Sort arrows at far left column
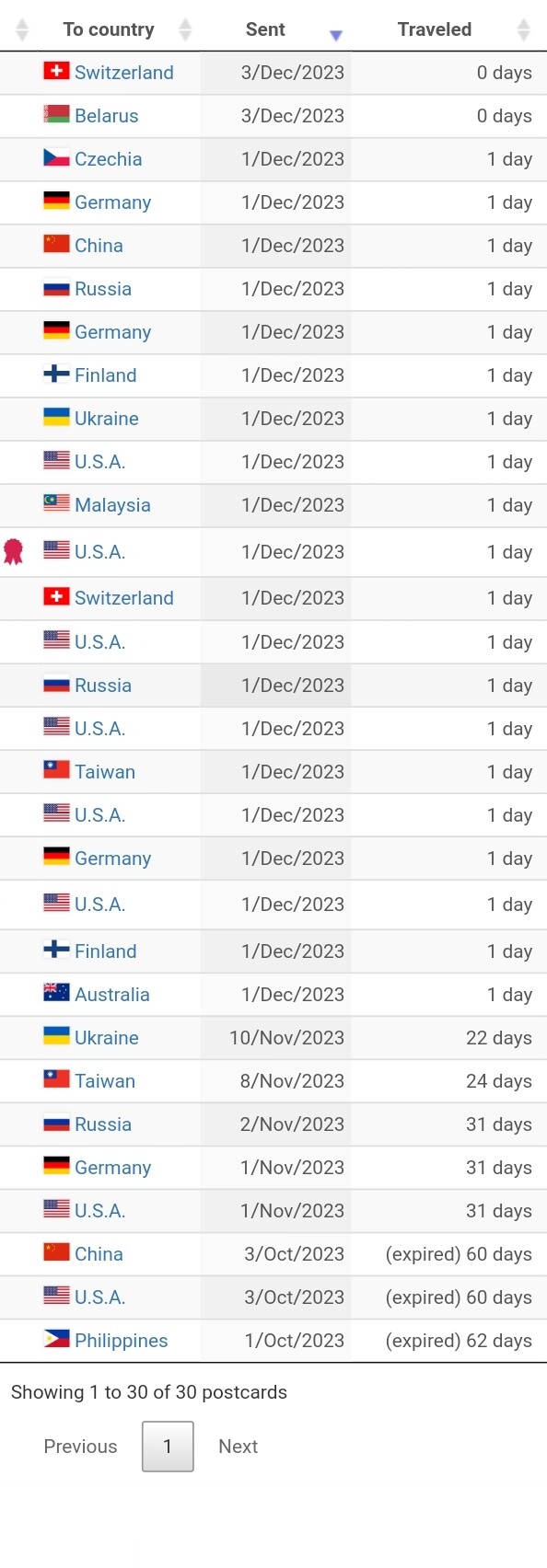 pyautogui.click(x=22, y=30)
